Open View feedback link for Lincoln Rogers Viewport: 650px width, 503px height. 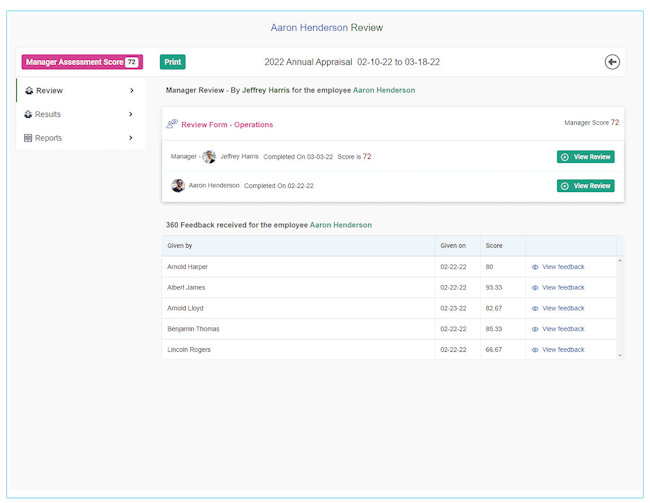point(563,350)
